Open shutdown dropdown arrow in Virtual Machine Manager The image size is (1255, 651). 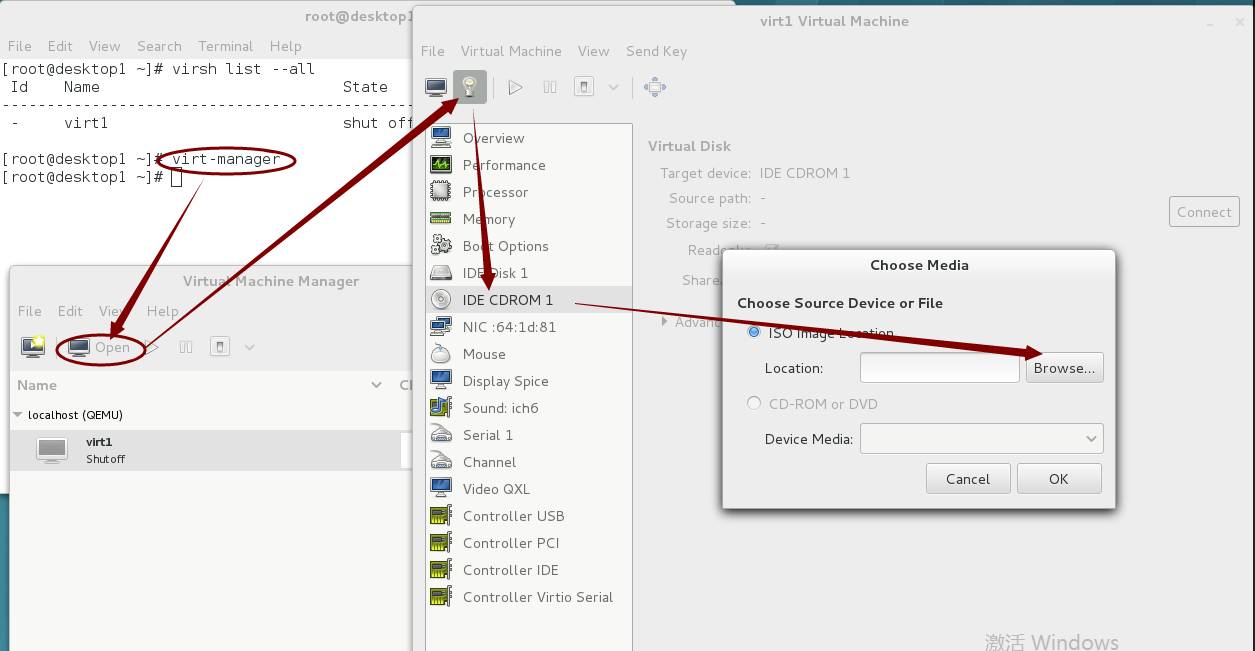[249, 347]
